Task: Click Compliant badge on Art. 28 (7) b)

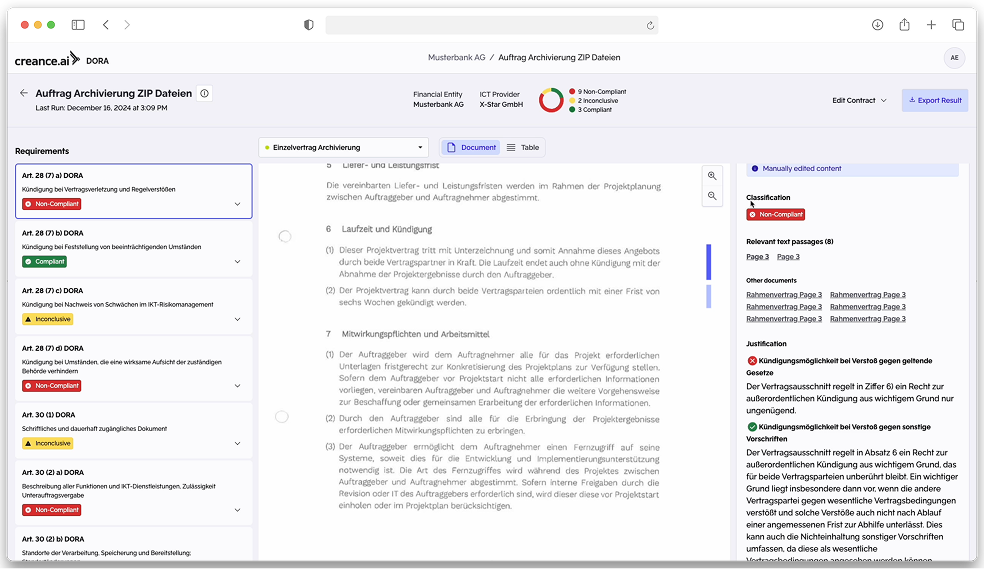Action: tap(44, 262)
